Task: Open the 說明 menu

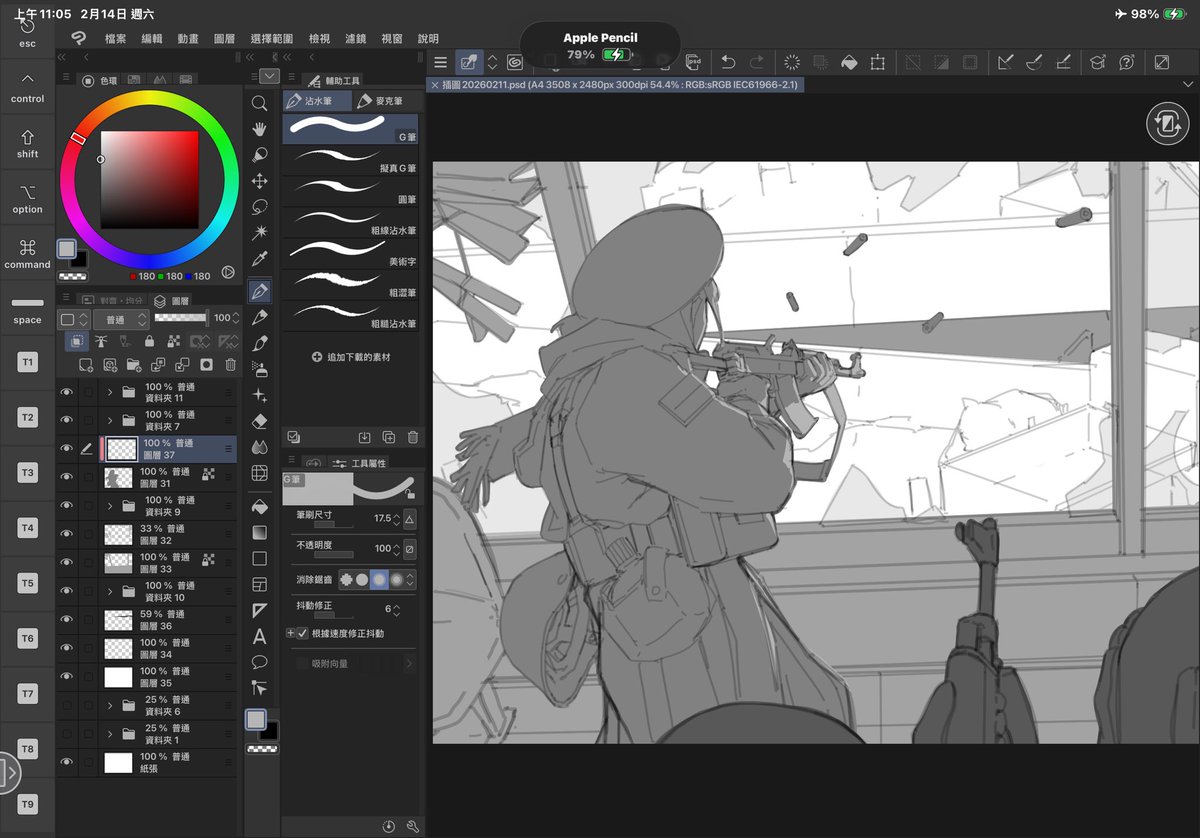Action: pos(428,39)
